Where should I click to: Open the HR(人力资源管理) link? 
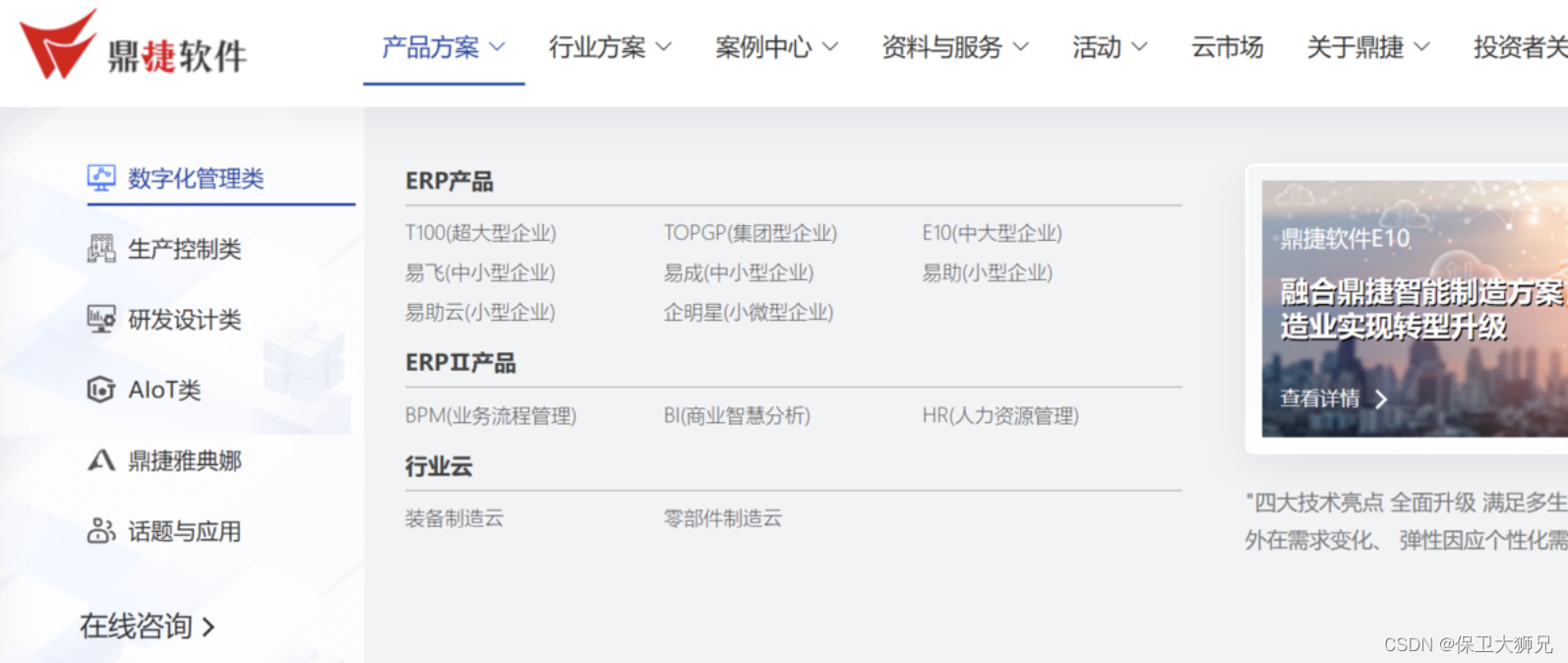click(1000, 415)
